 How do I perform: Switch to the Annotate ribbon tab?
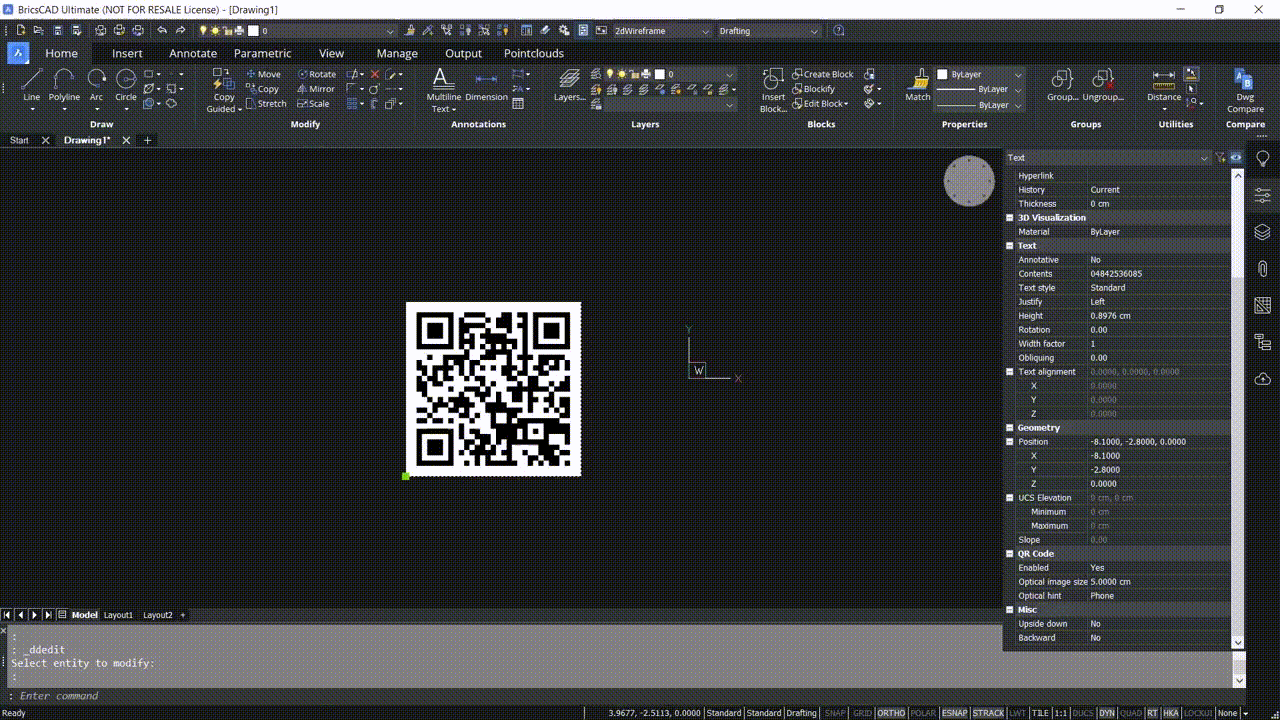pos(193,53)
